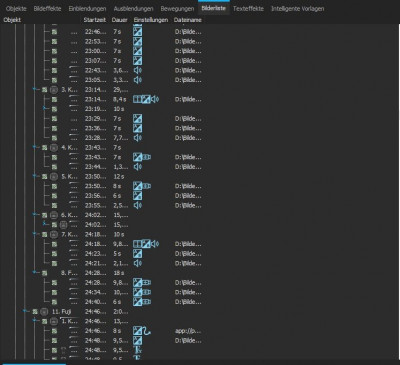
Task: Open the Texteffekte tab
Action: (248, 9)
